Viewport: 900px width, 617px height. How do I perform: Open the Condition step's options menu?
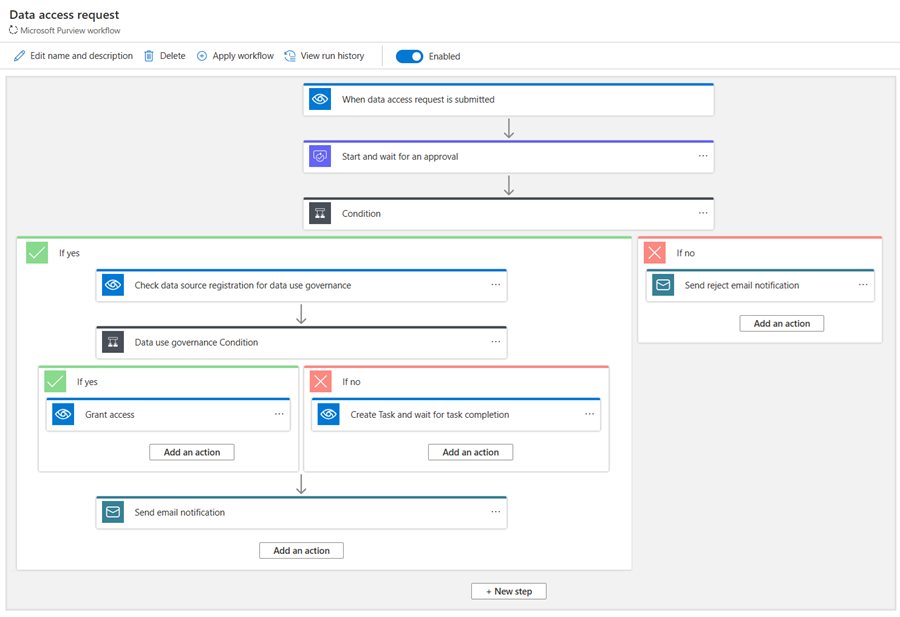[x=702, y=213]
